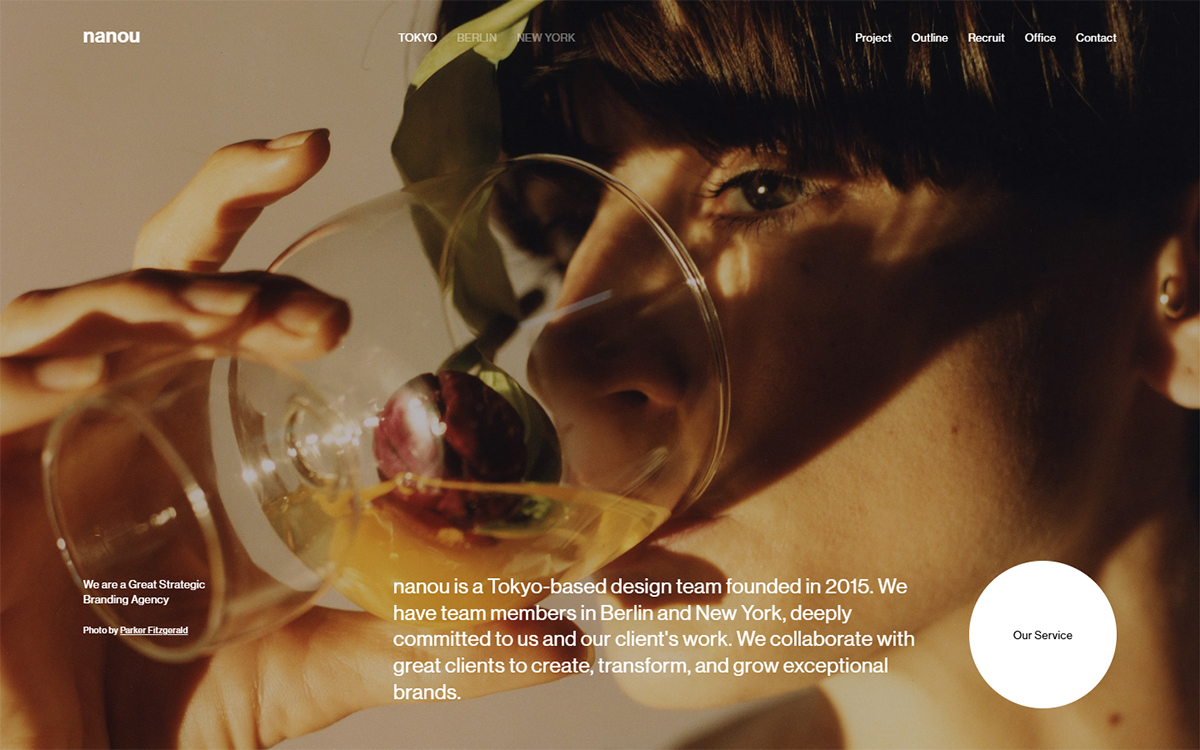Open the Project menu item
Screen dimensions: 1200x750
(873, 38)
